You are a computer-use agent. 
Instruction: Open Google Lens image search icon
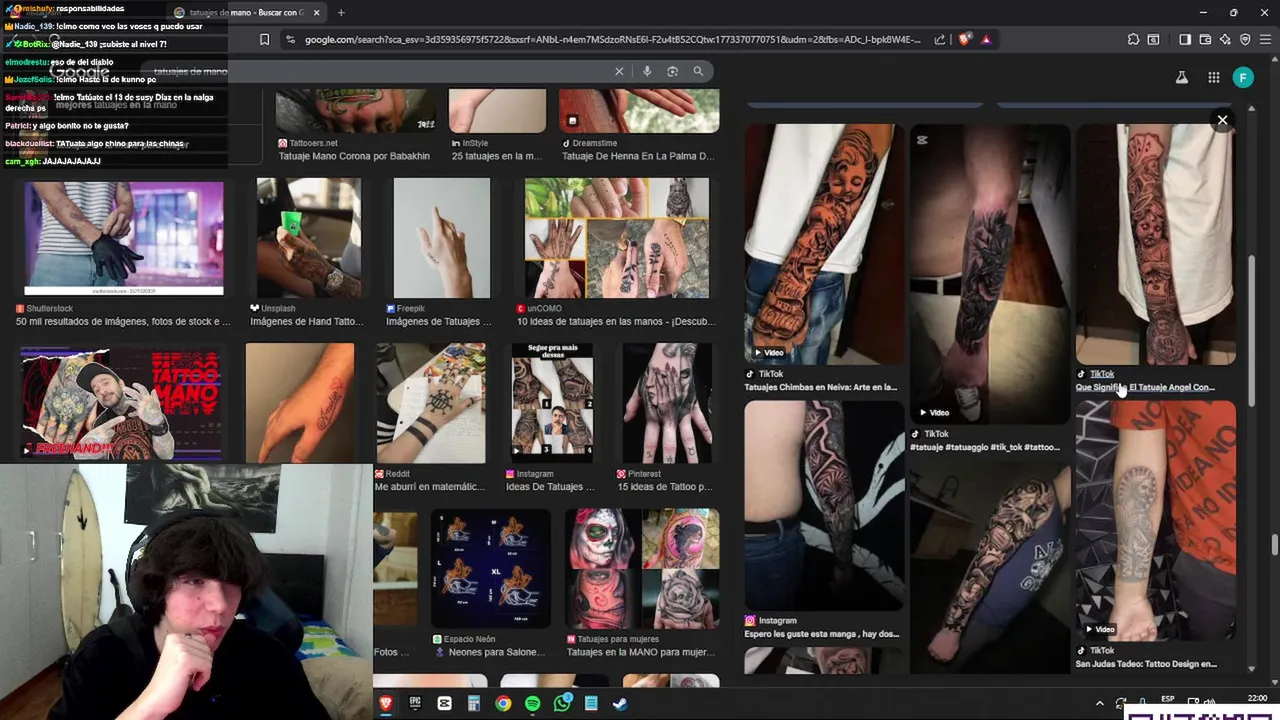[672, 71]
